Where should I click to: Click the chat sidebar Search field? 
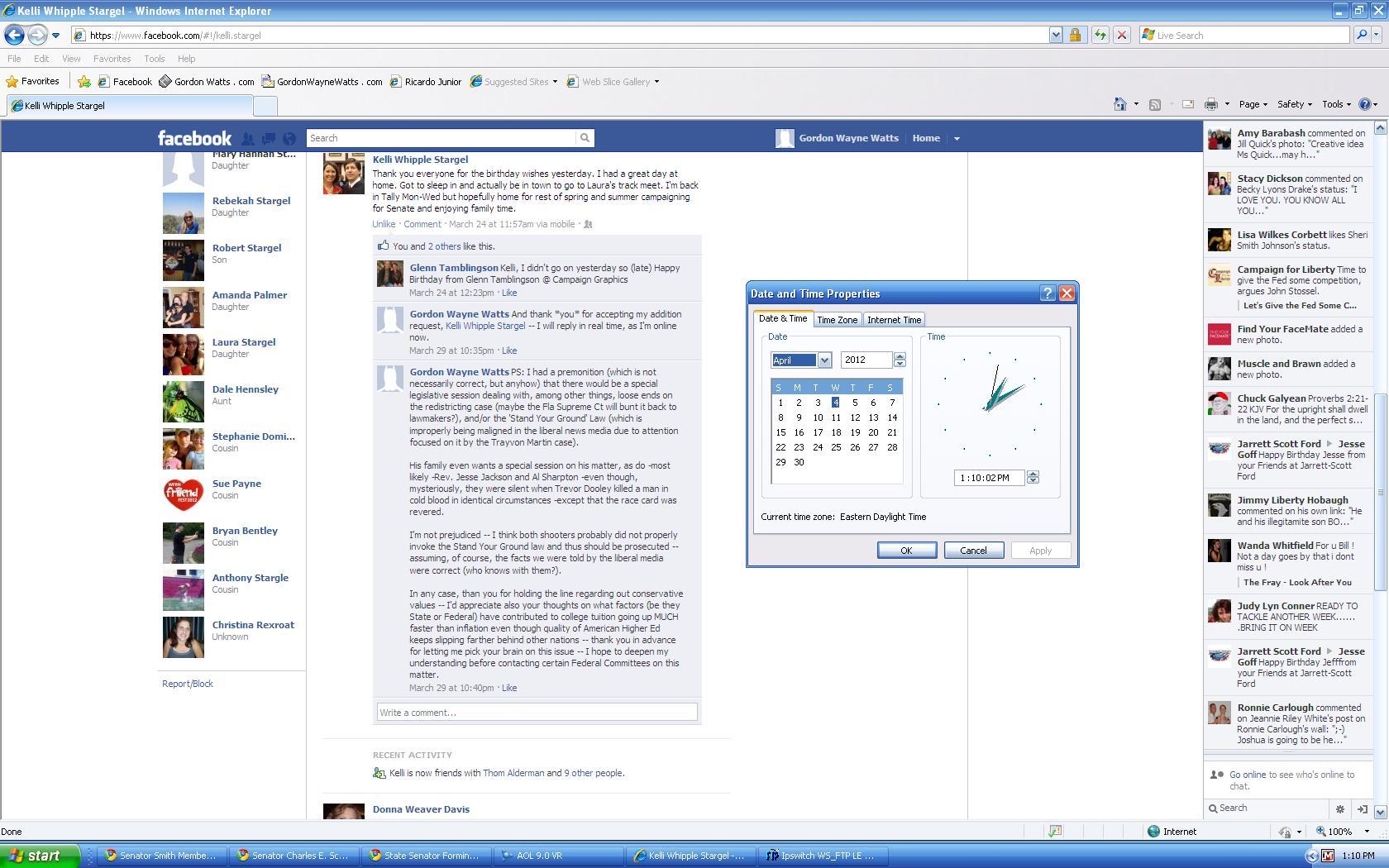1269,808
